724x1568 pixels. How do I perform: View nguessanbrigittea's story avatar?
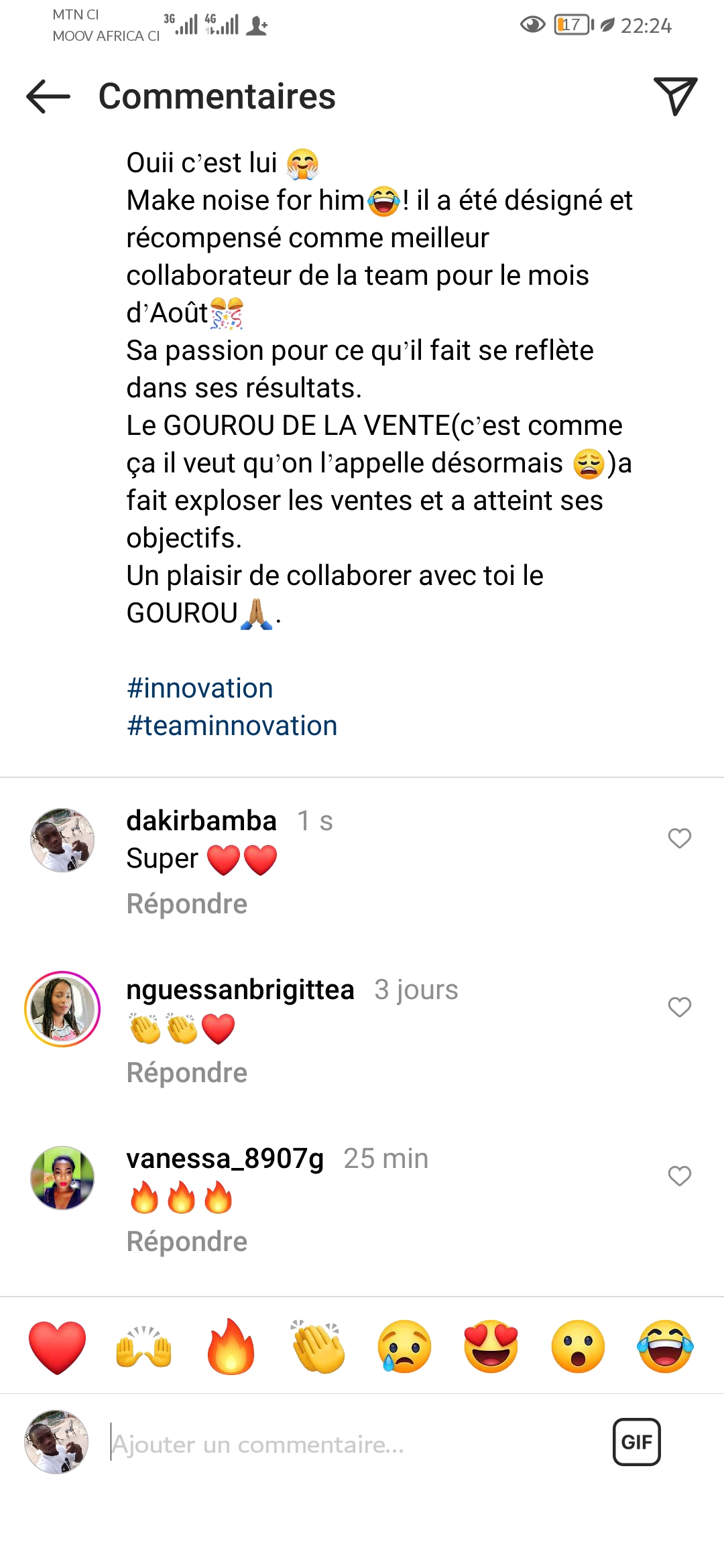(x=62, y=1009)
